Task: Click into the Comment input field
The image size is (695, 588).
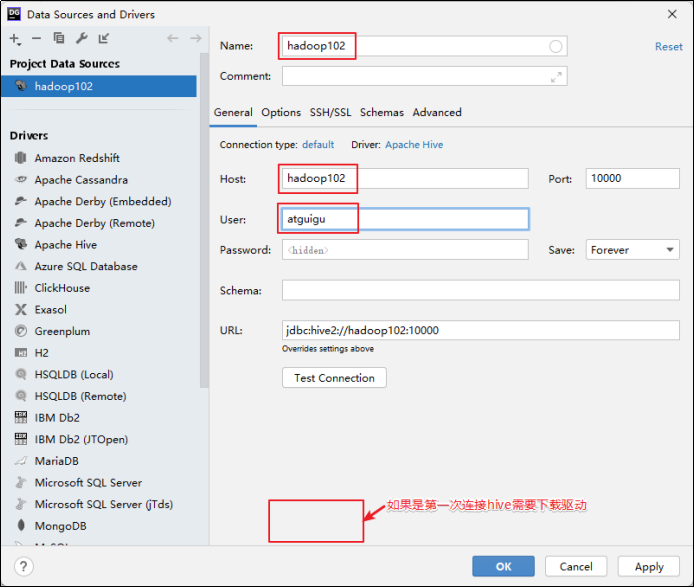Action: click(x=424, y=76)
